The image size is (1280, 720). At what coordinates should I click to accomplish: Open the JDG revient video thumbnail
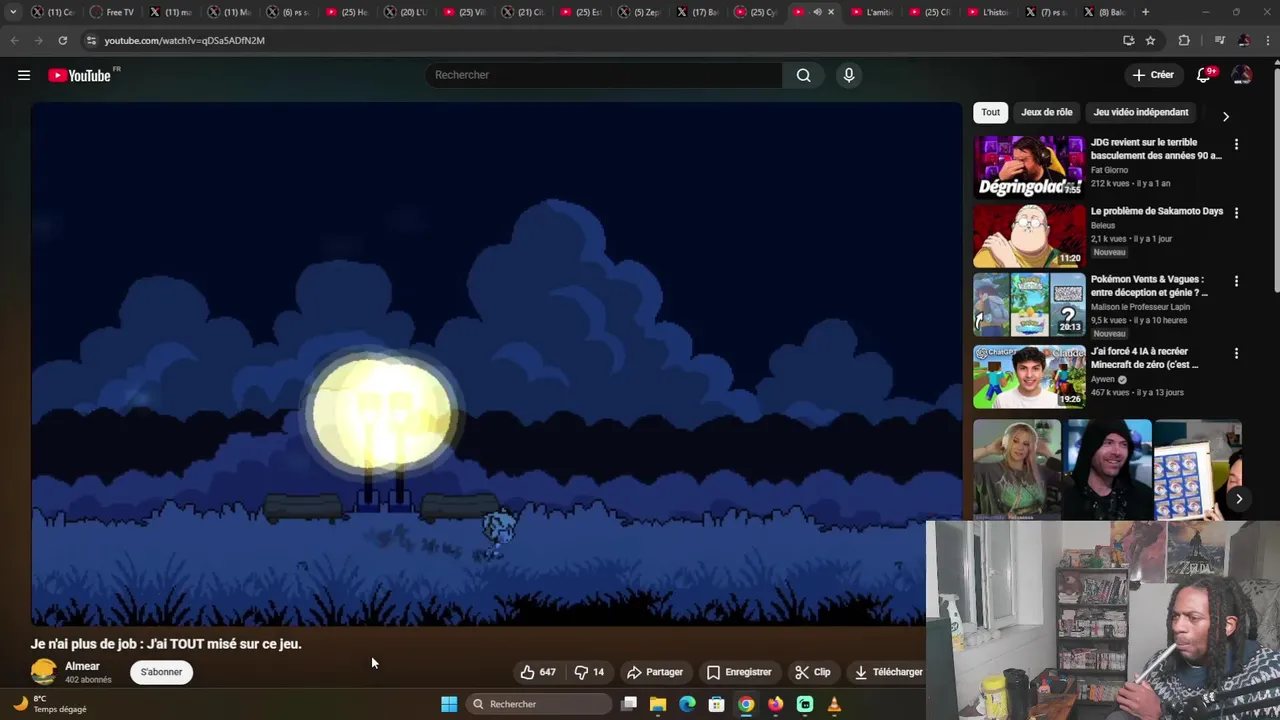pyautogui.click(x=1029, y=167)
